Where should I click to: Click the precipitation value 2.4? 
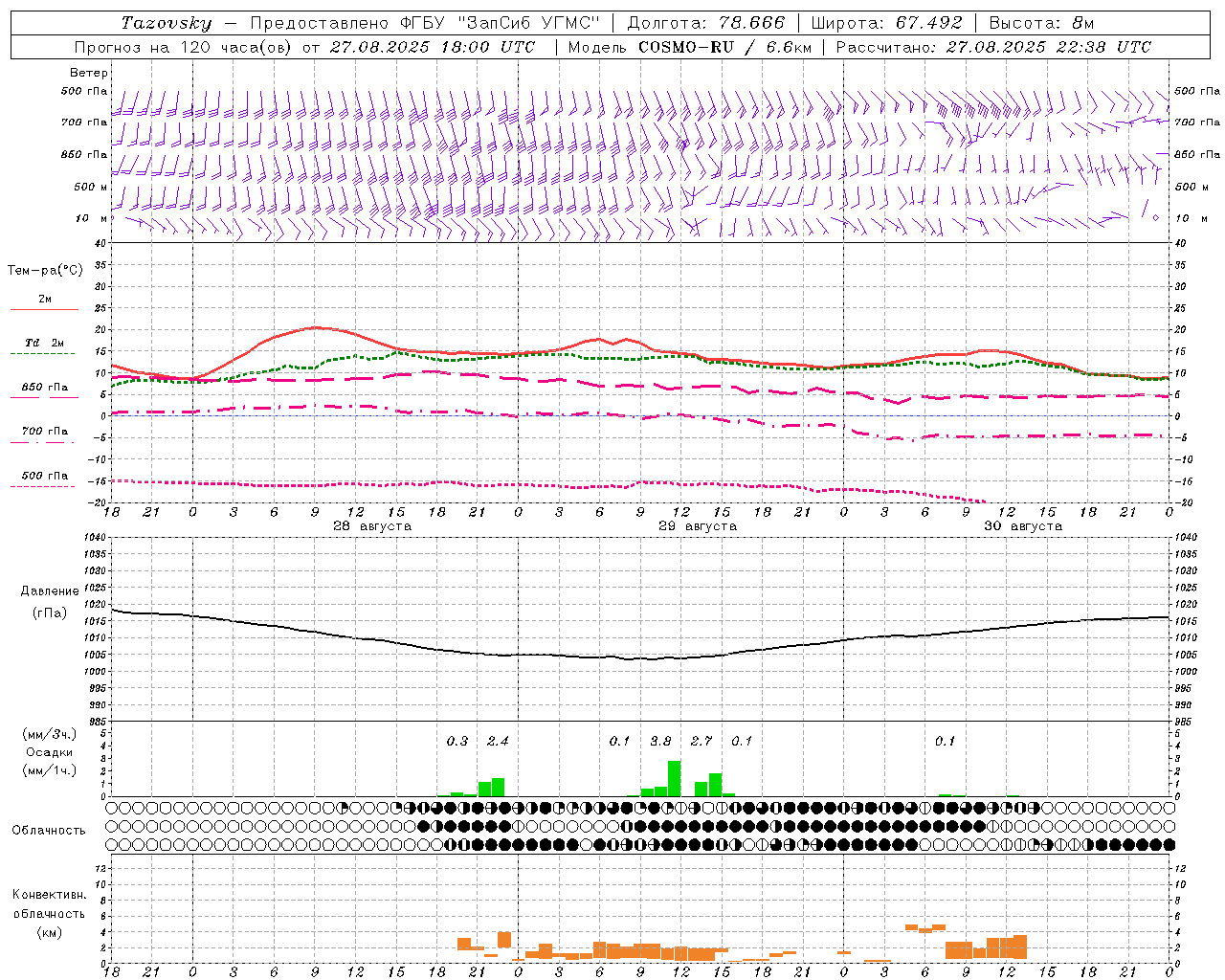[x=498, y=741]
